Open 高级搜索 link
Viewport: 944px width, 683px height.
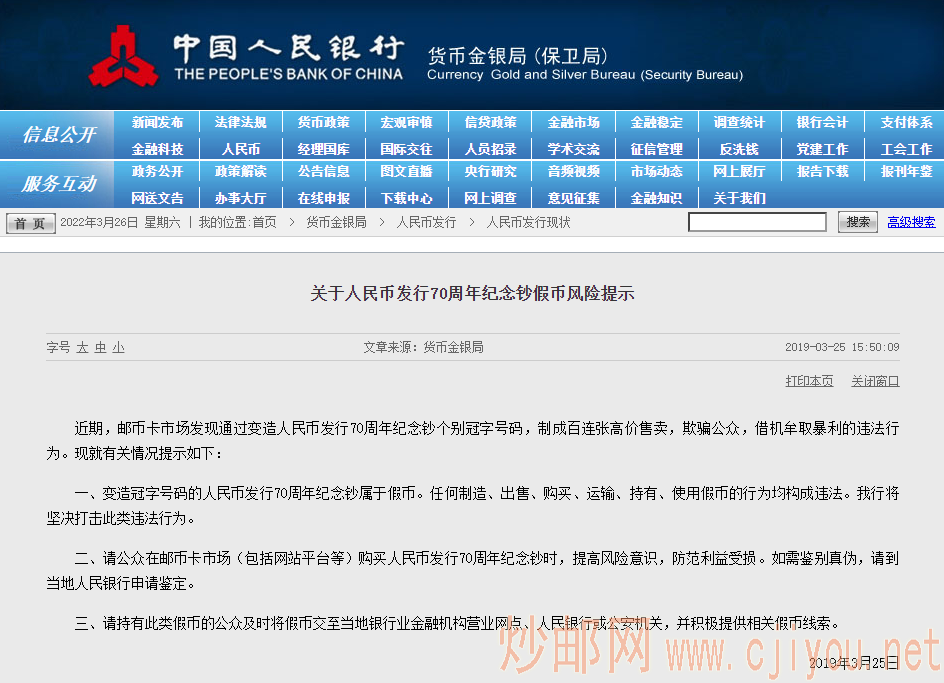click(911, 222)
